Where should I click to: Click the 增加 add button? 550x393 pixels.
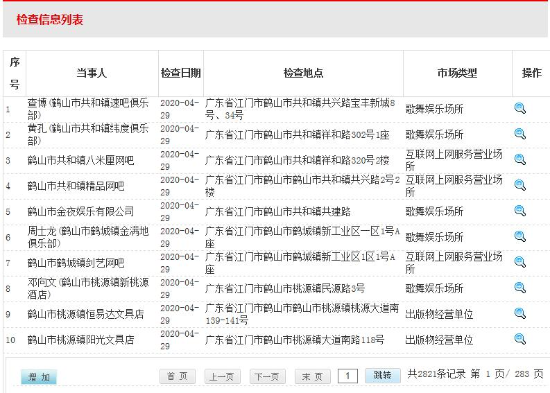click(39, 377)
